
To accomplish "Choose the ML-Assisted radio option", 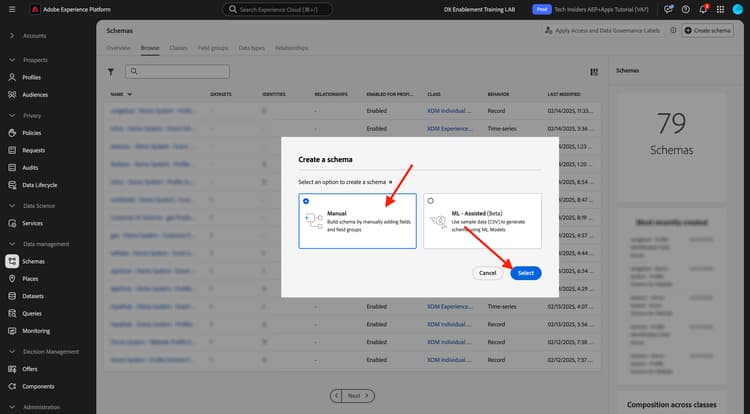I will click(x=430, y=201).
